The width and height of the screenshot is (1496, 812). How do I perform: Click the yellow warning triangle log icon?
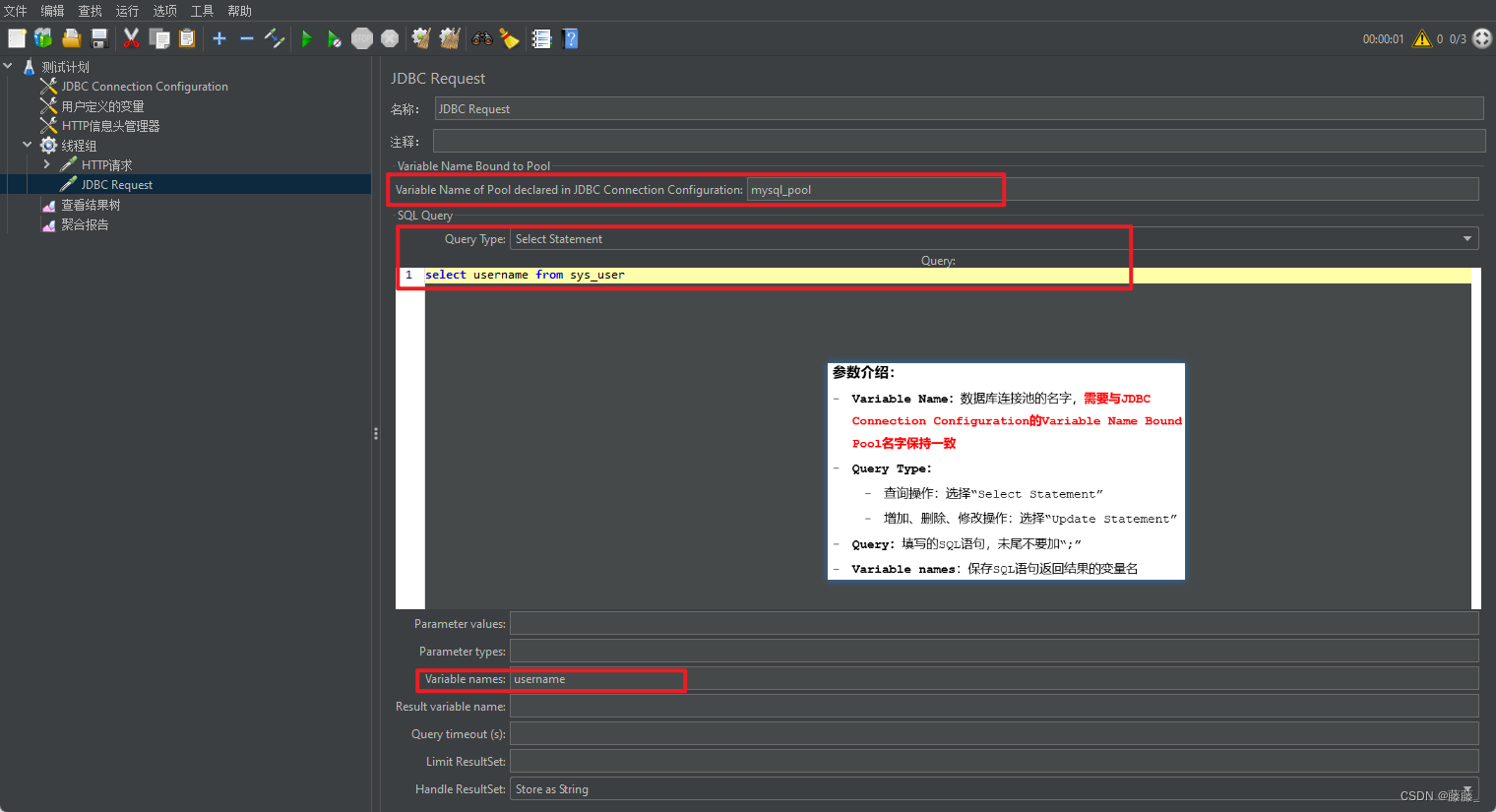click(1422, 38)
